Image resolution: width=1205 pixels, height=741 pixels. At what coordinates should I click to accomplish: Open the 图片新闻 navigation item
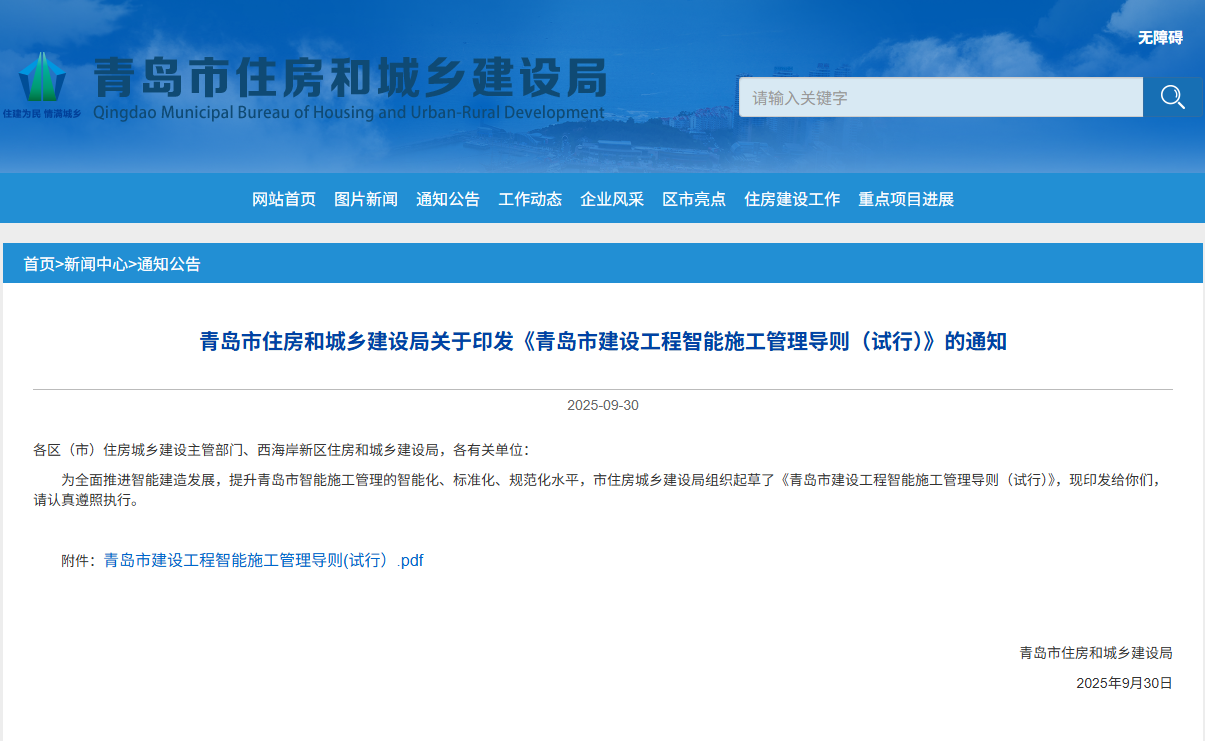[366, 199]
